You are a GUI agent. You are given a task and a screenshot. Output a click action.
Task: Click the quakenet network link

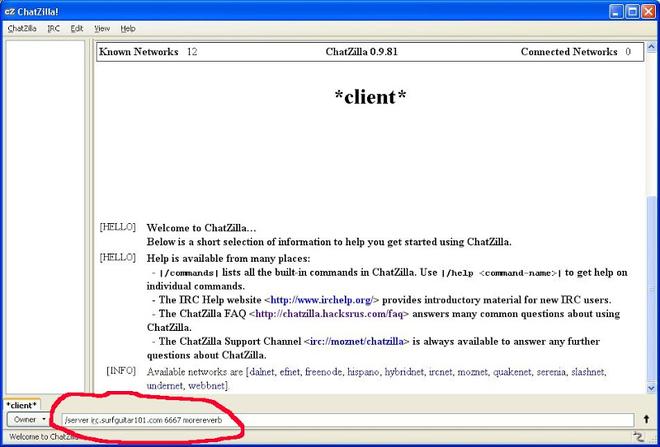[x=511, y=372]
